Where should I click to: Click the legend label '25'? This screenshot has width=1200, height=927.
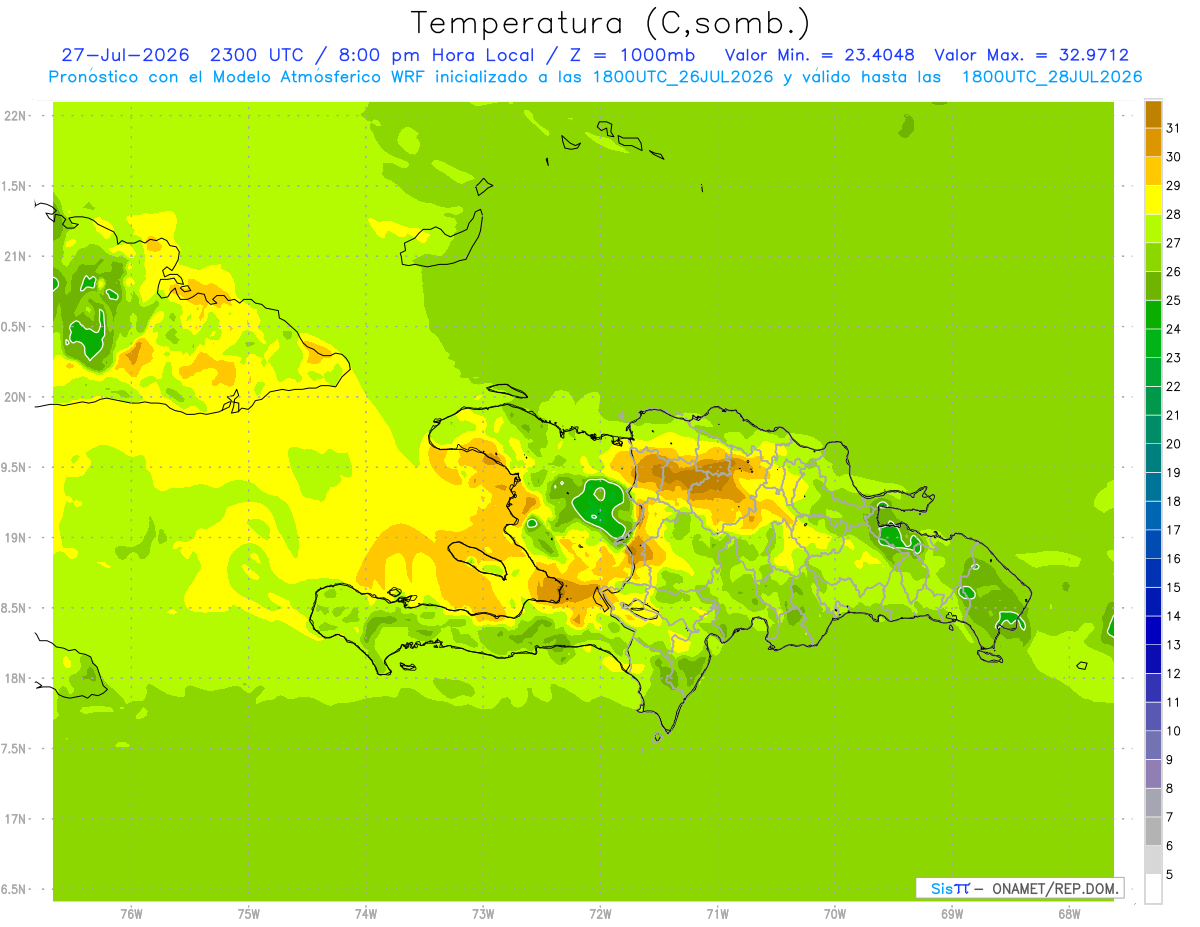coord(1173,300)
